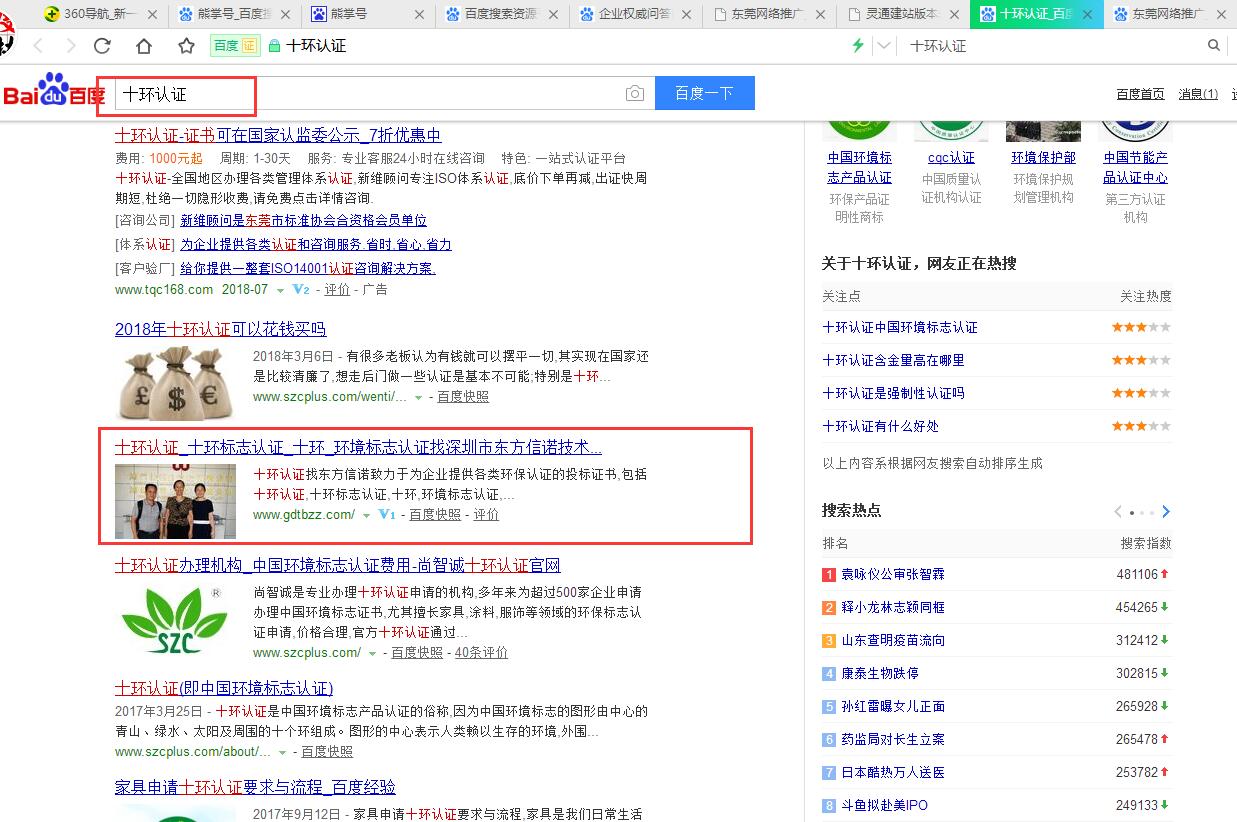Open 百度快照 link for gdtbzz.com result
This screenshot has height=822, width=1237.
[435, 515]
